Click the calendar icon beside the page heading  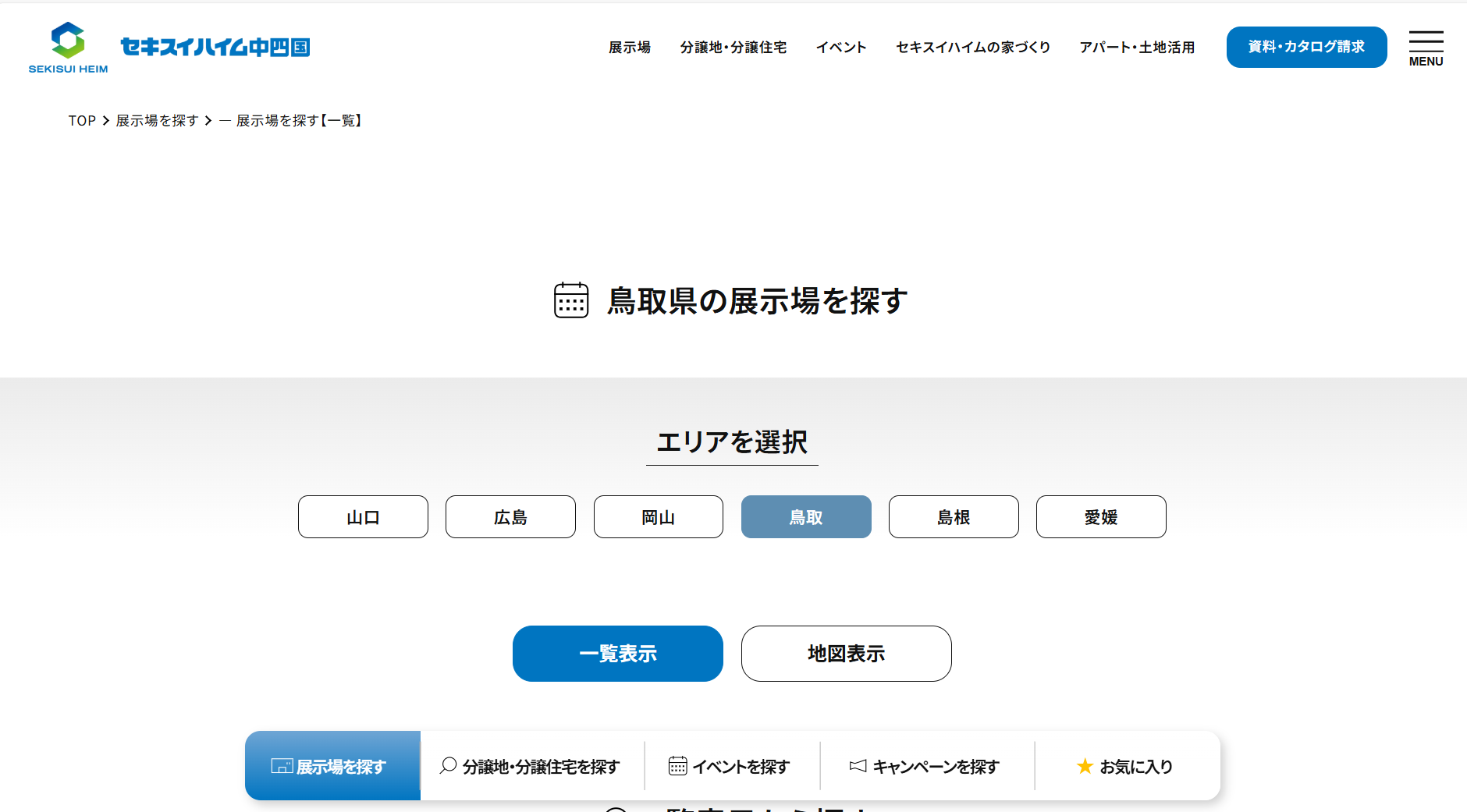[x=571, y=300]
